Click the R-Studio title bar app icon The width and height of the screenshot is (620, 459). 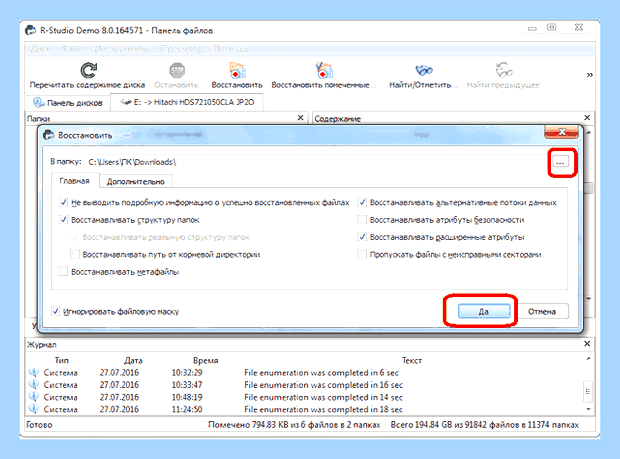pyautogui.click(x=30, y=30)
